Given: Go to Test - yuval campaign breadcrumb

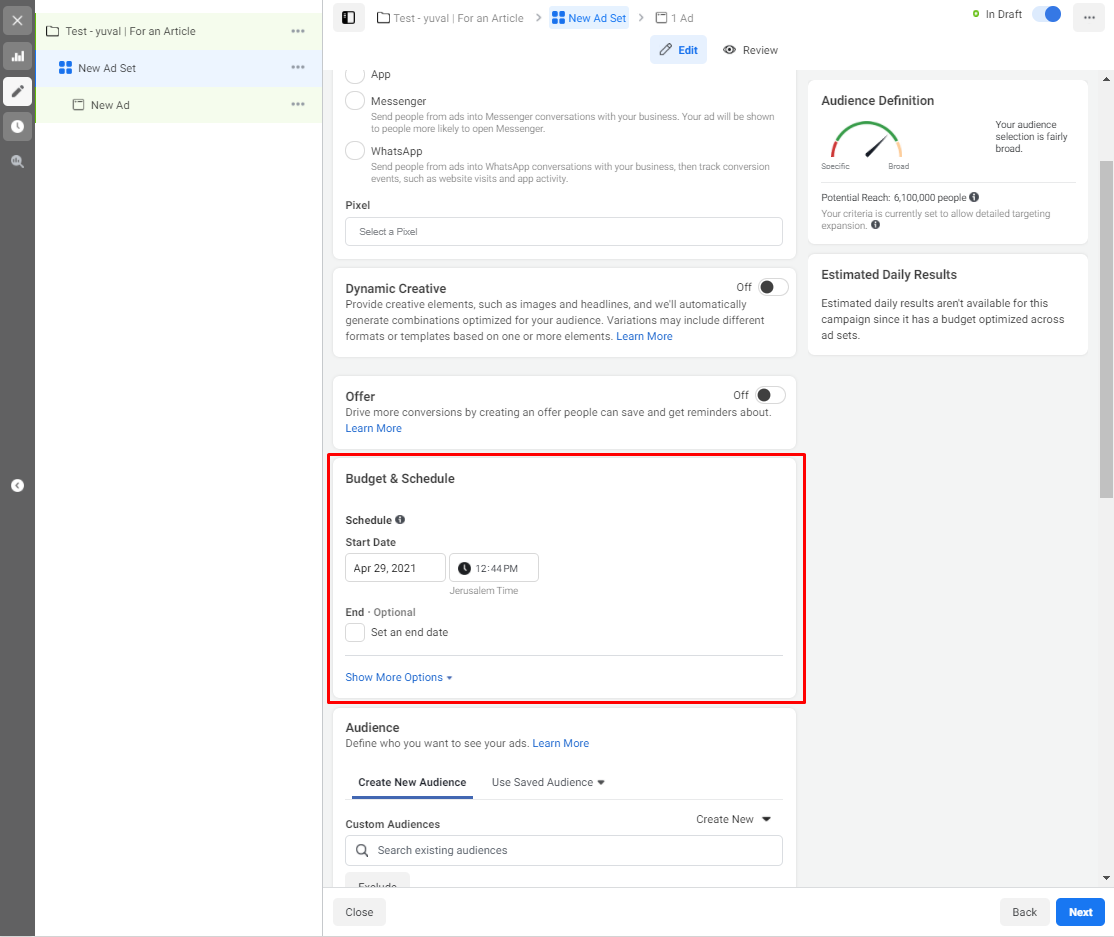Looking at the screenshot, I should [x=450, y=18].
